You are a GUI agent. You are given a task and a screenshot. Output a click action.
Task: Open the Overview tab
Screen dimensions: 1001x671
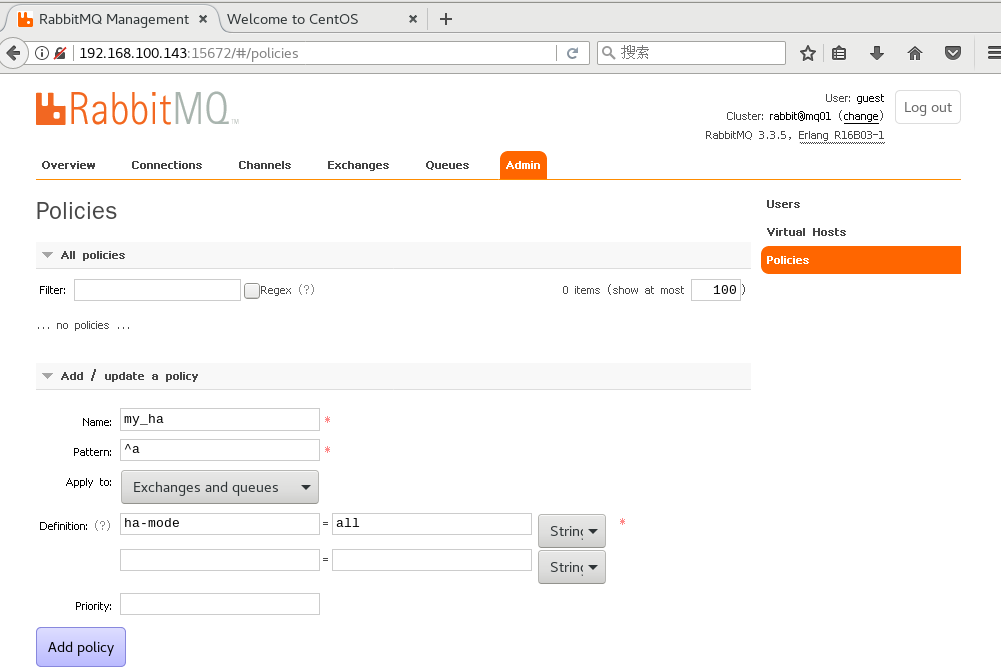pyautogui.click(x=68, y=165)
